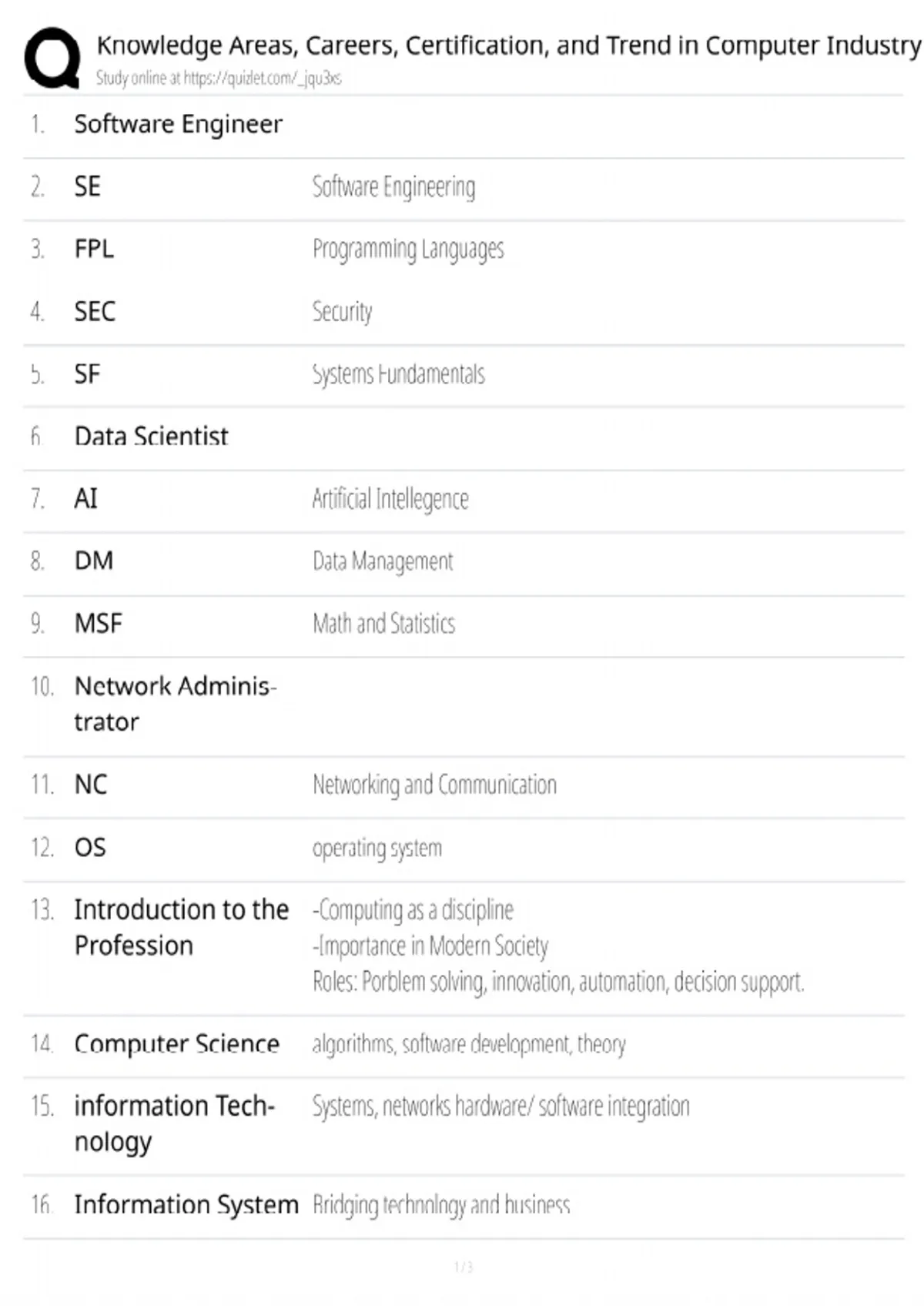Click the Computer Science term

pos(176,1043)
